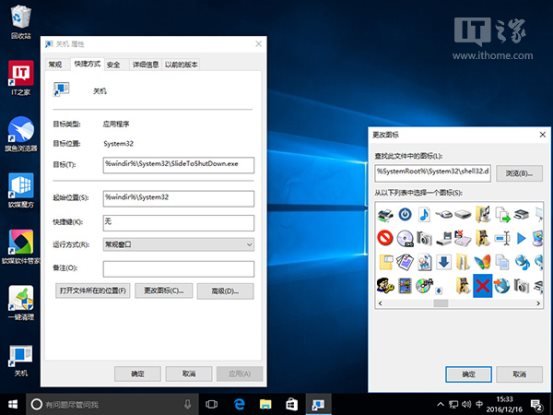This screenshot has height=415, width=553.
Task: Open Microsoft Edge from the taskbar
Action: click(239, 404)
